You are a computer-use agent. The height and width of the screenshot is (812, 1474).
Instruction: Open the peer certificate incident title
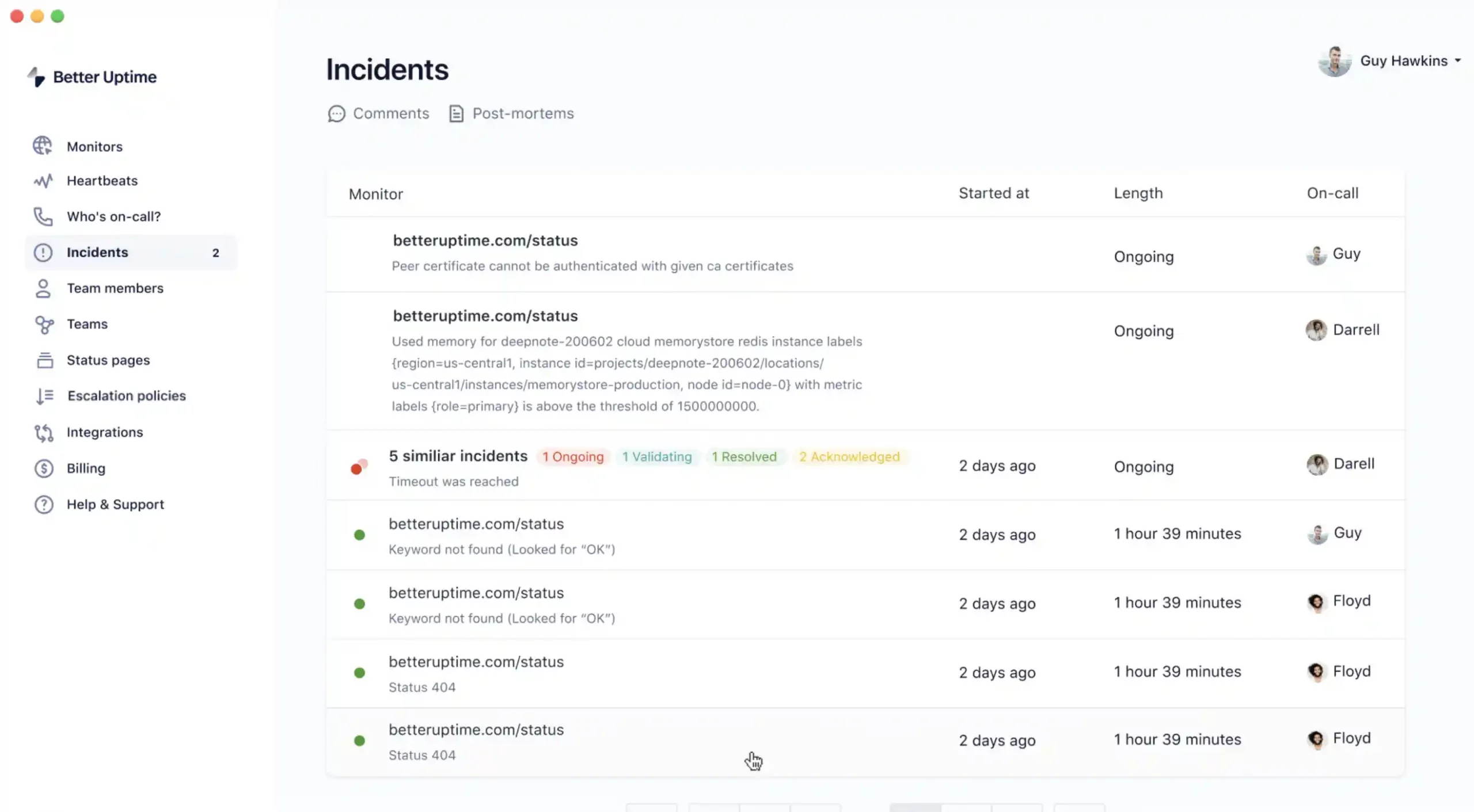pos(485,241)
